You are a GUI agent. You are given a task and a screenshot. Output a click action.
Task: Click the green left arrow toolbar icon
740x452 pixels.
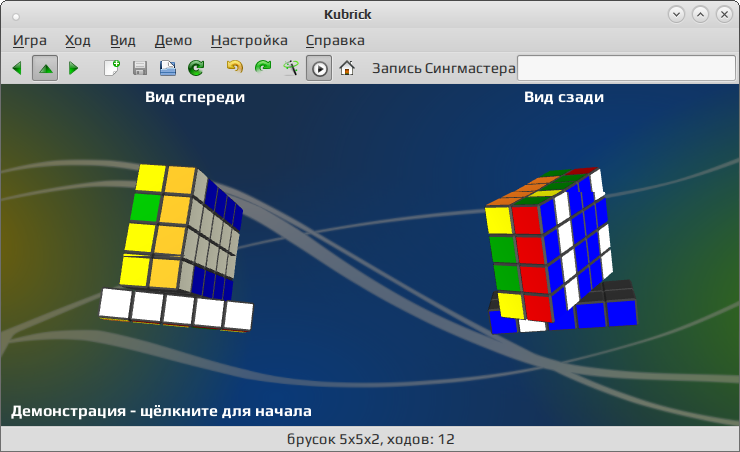coord(17,68)
